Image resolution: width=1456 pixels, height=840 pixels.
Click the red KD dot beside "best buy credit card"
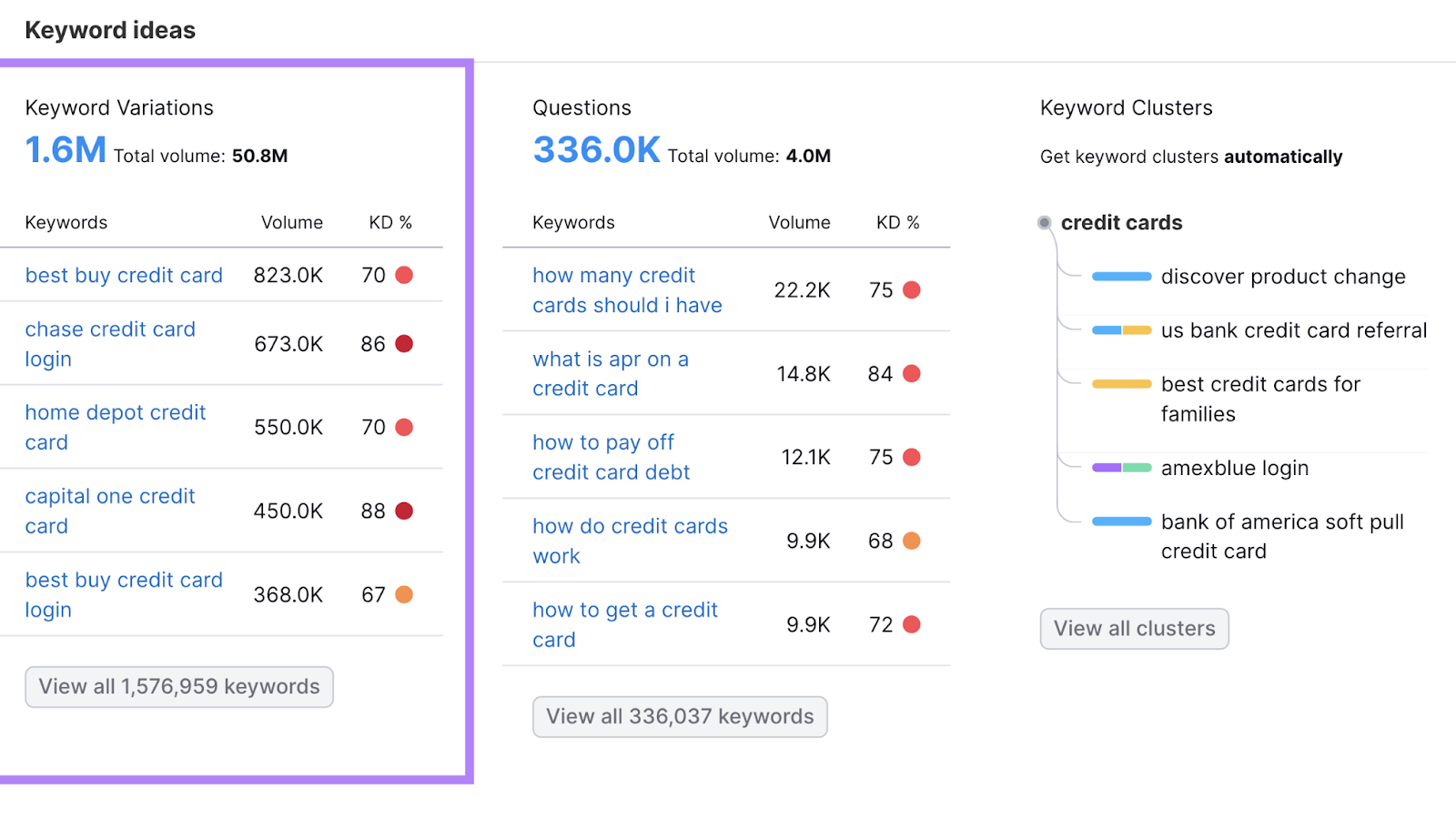pyautogui.click(x=404, y=275)
